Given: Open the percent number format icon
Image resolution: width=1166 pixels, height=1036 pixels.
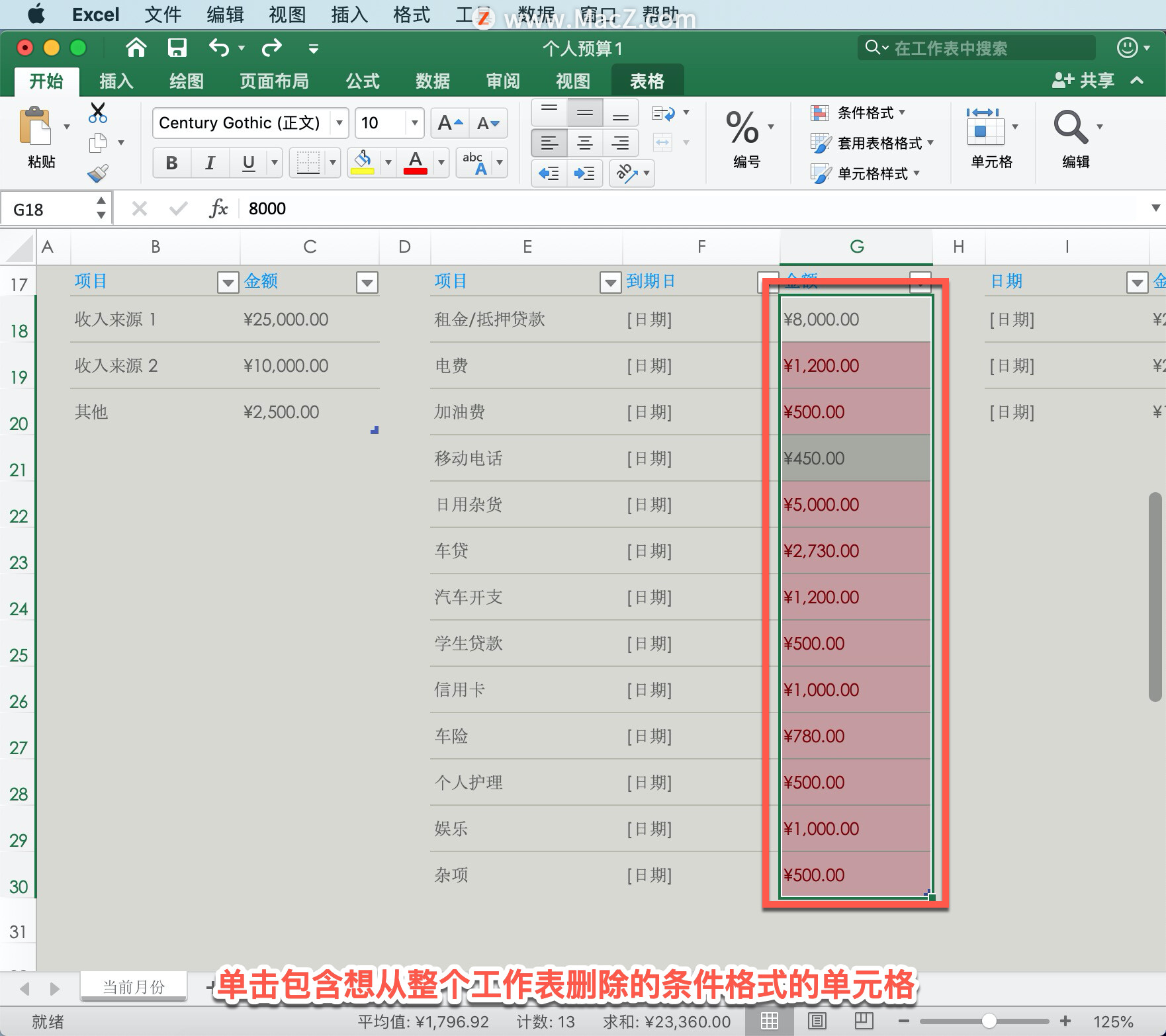Looking at the screenshot, I should [x=742, y=127].
